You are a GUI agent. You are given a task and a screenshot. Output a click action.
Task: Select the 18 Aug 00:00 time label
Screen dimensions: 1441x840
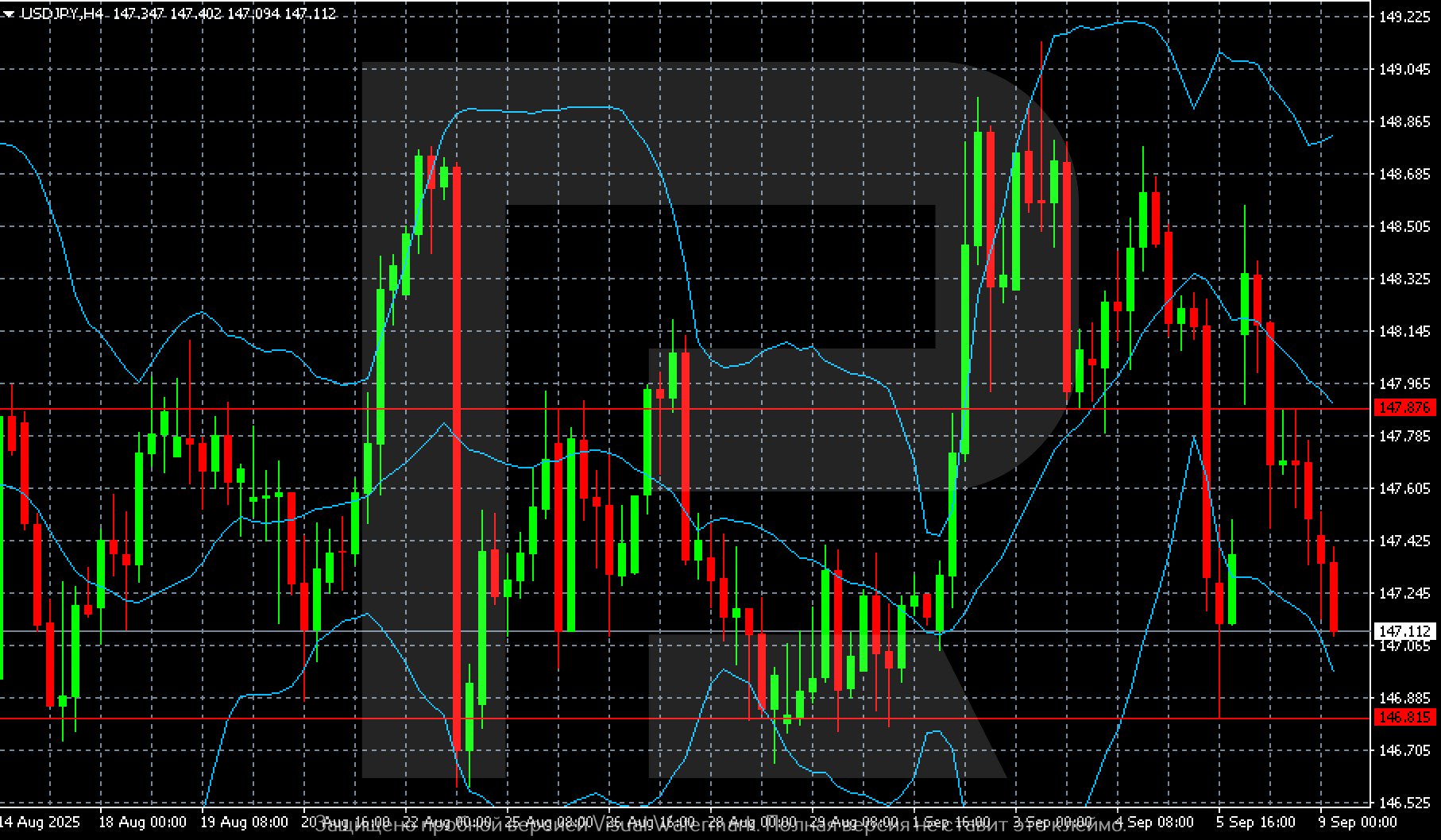click(x=143, y=822)
